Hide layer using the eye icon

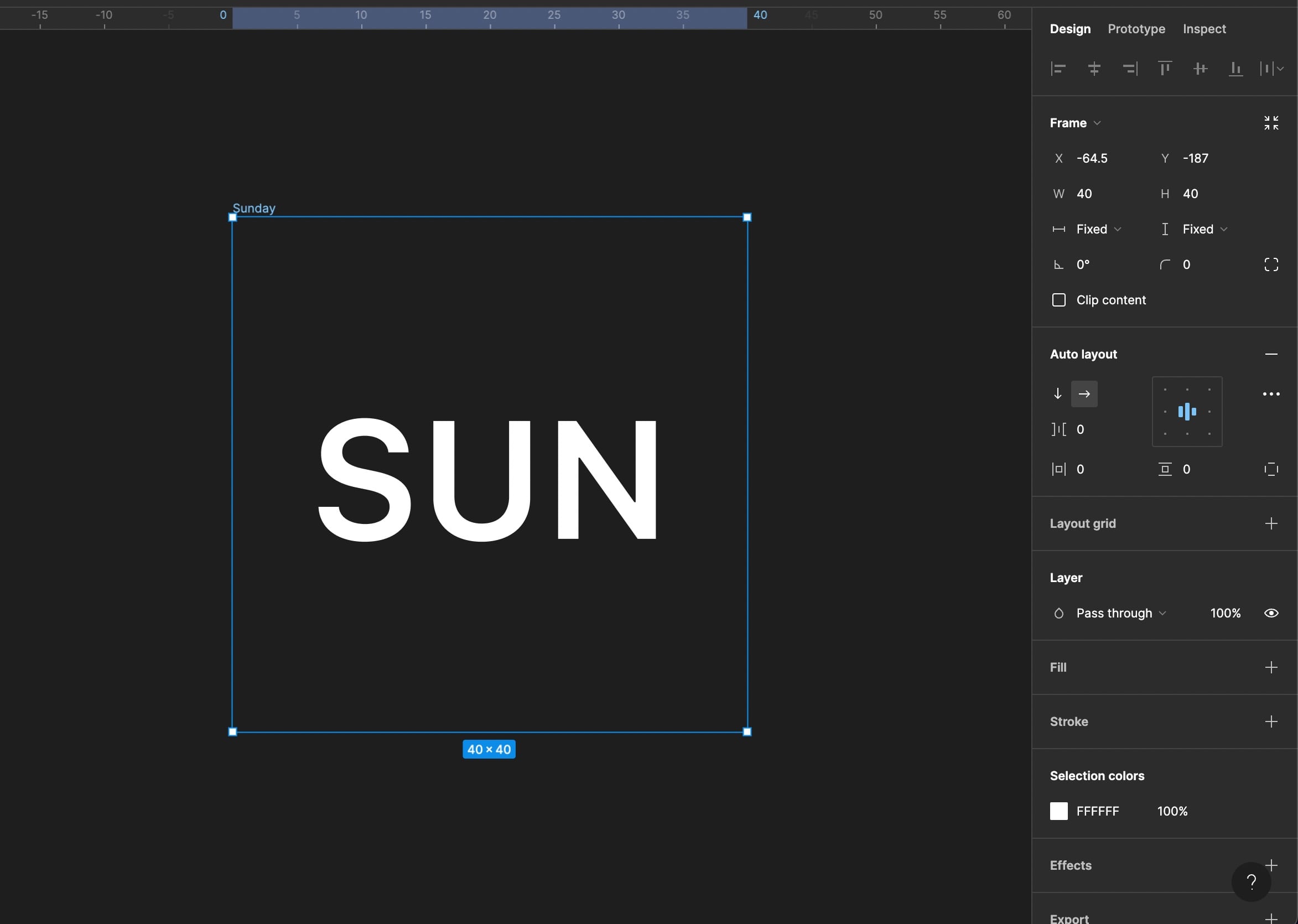[x=1271, y=614]
